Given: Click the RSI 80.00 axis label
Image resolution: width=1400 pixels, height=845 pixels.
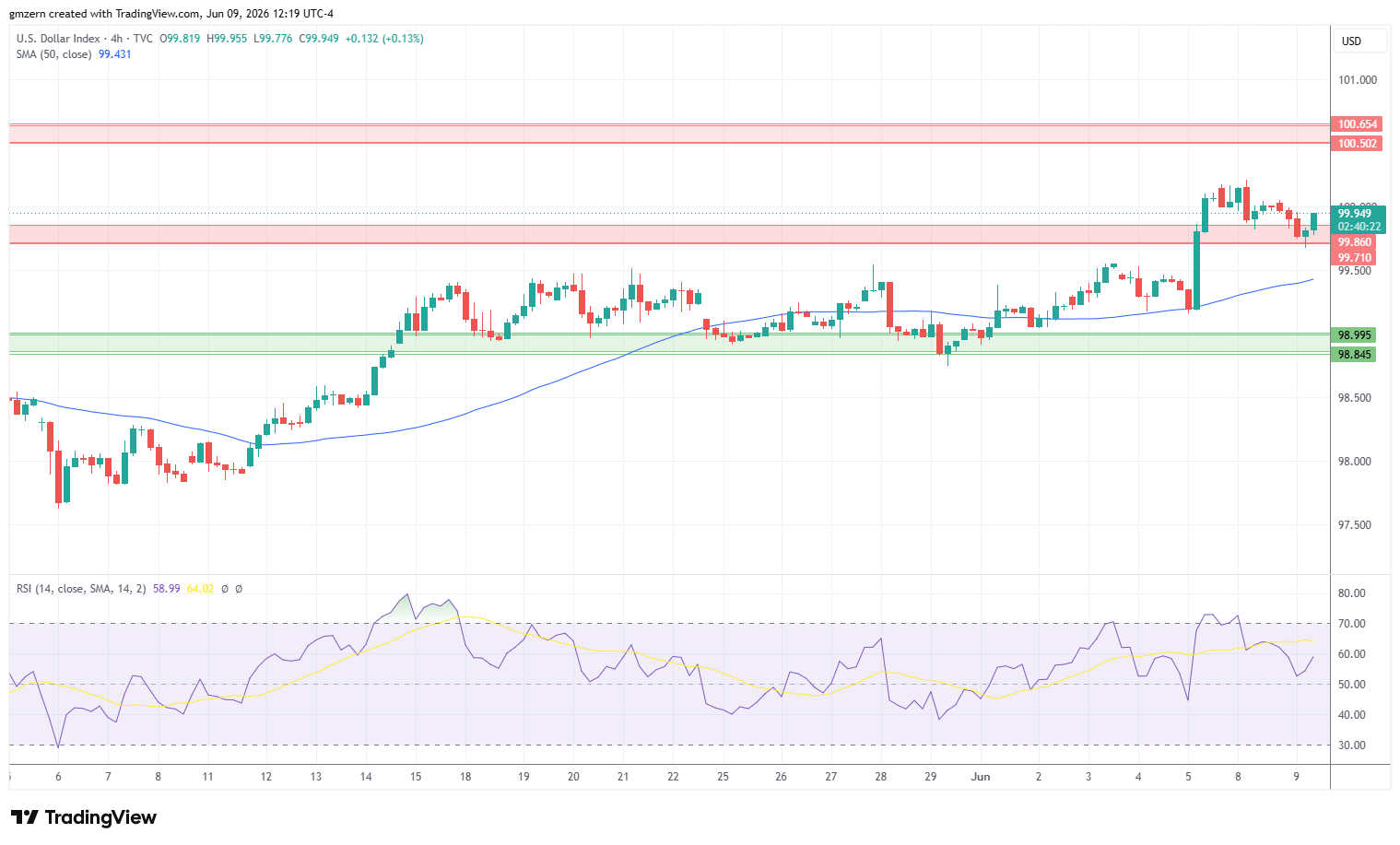Looking at the screenshot, I should [x=1352, y=593].
